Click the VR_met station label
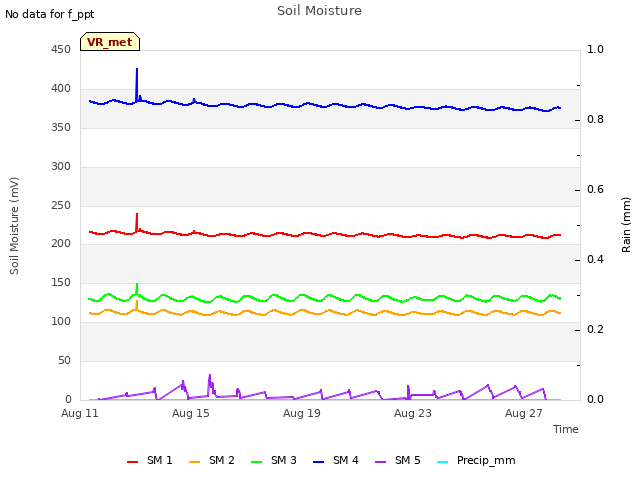 (x=110, y=42)
